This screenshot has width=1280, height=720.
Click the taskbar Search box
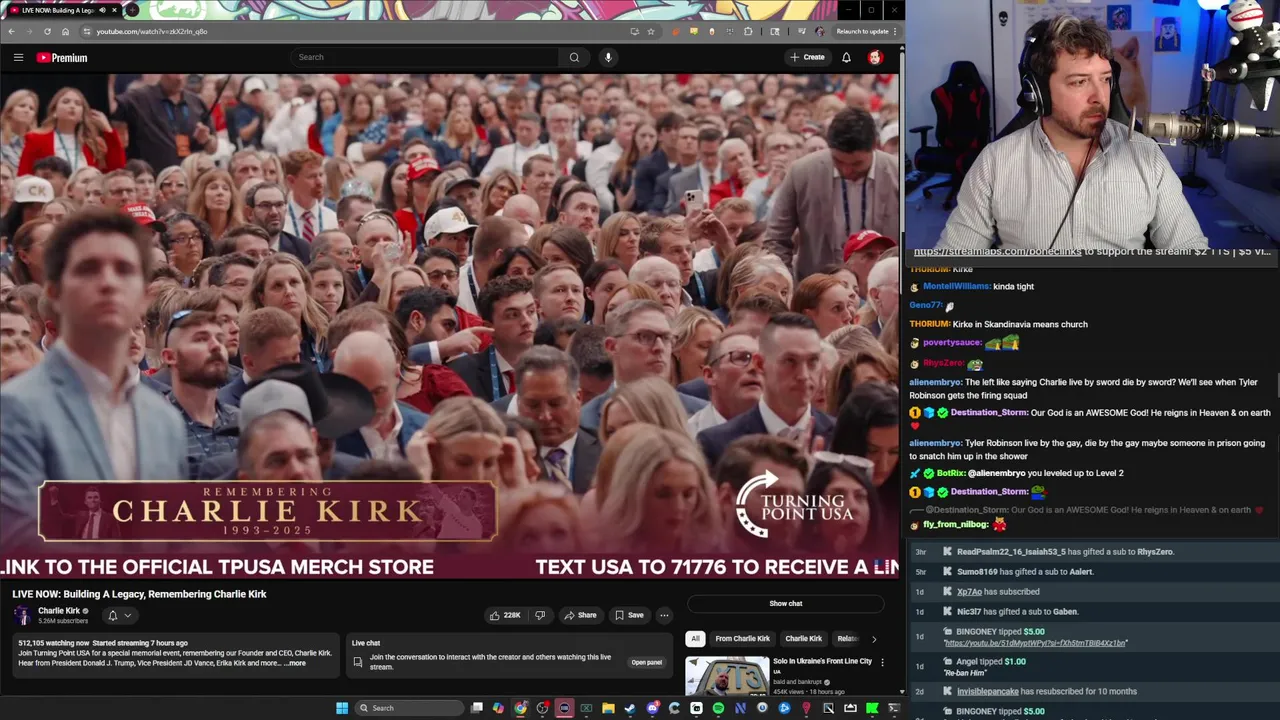tap(409, 708)
